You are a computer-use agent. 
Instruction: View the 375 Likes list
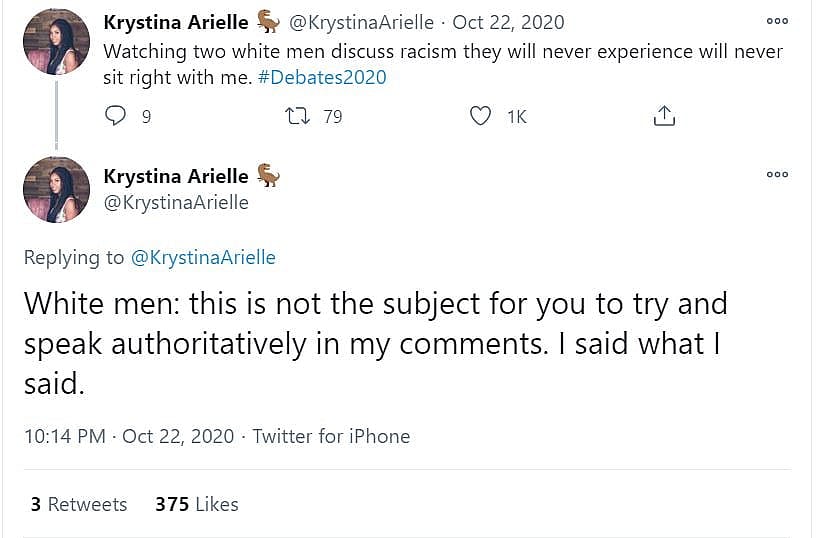pyautogui.click(x=197, y=504)
